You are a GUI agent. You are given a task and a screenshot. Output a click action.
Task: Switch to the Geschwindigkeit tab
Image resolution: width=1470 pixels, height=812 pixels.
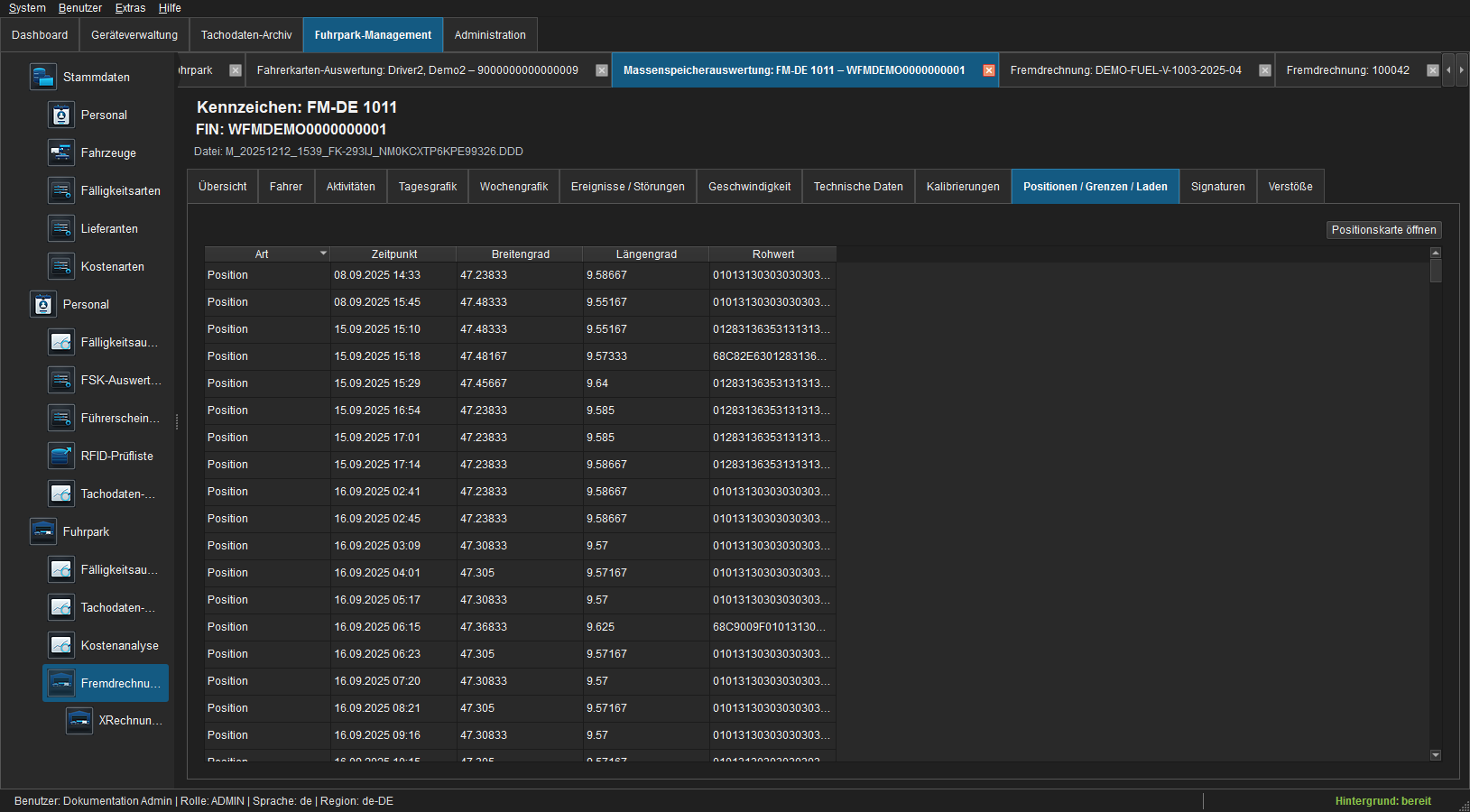tap(749, 187)
